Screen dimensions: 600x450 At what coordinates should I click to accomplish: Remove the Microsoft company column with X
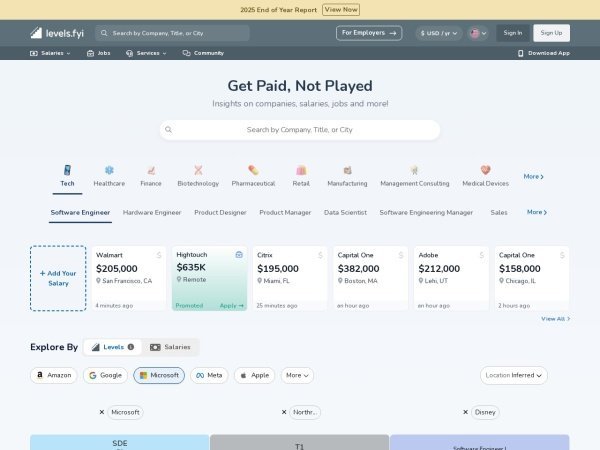102,412
